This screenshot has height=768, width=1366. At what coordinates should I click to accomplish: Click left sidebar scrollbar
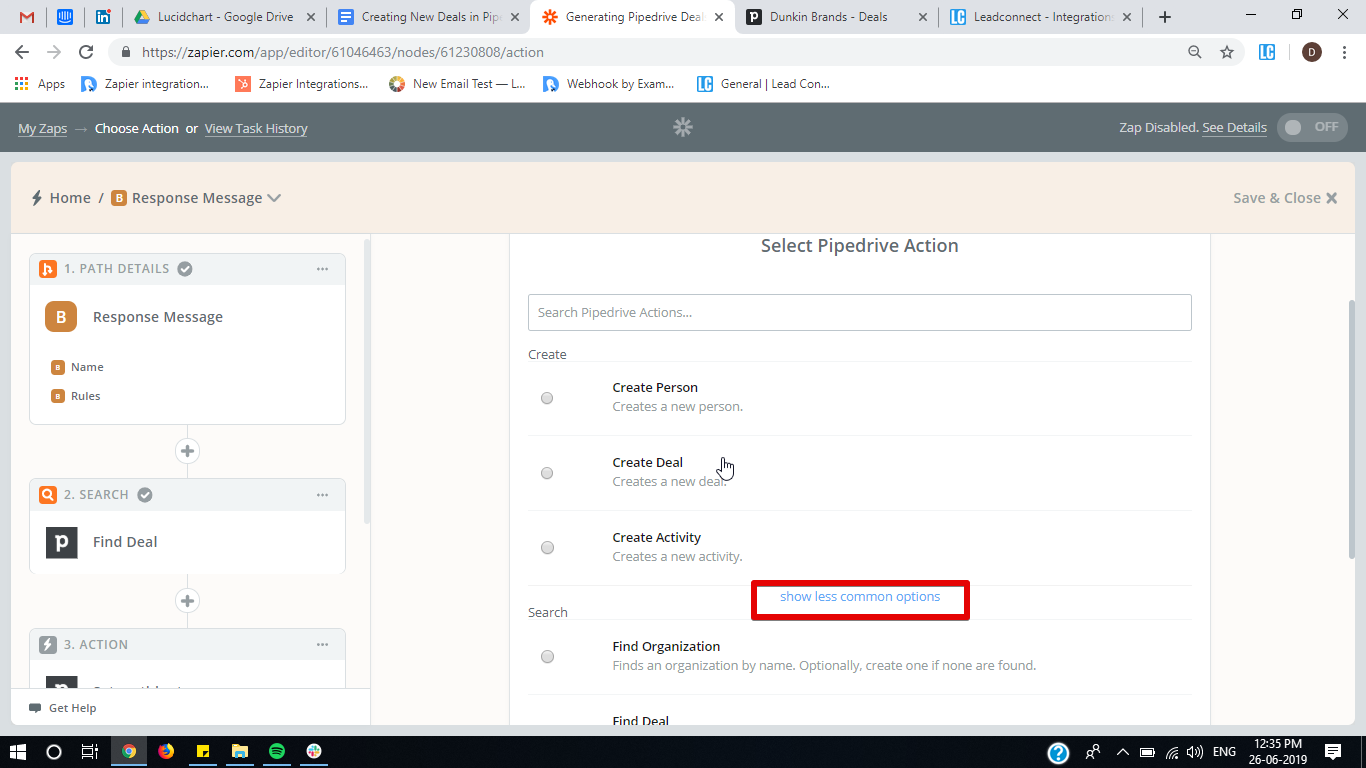366,380
